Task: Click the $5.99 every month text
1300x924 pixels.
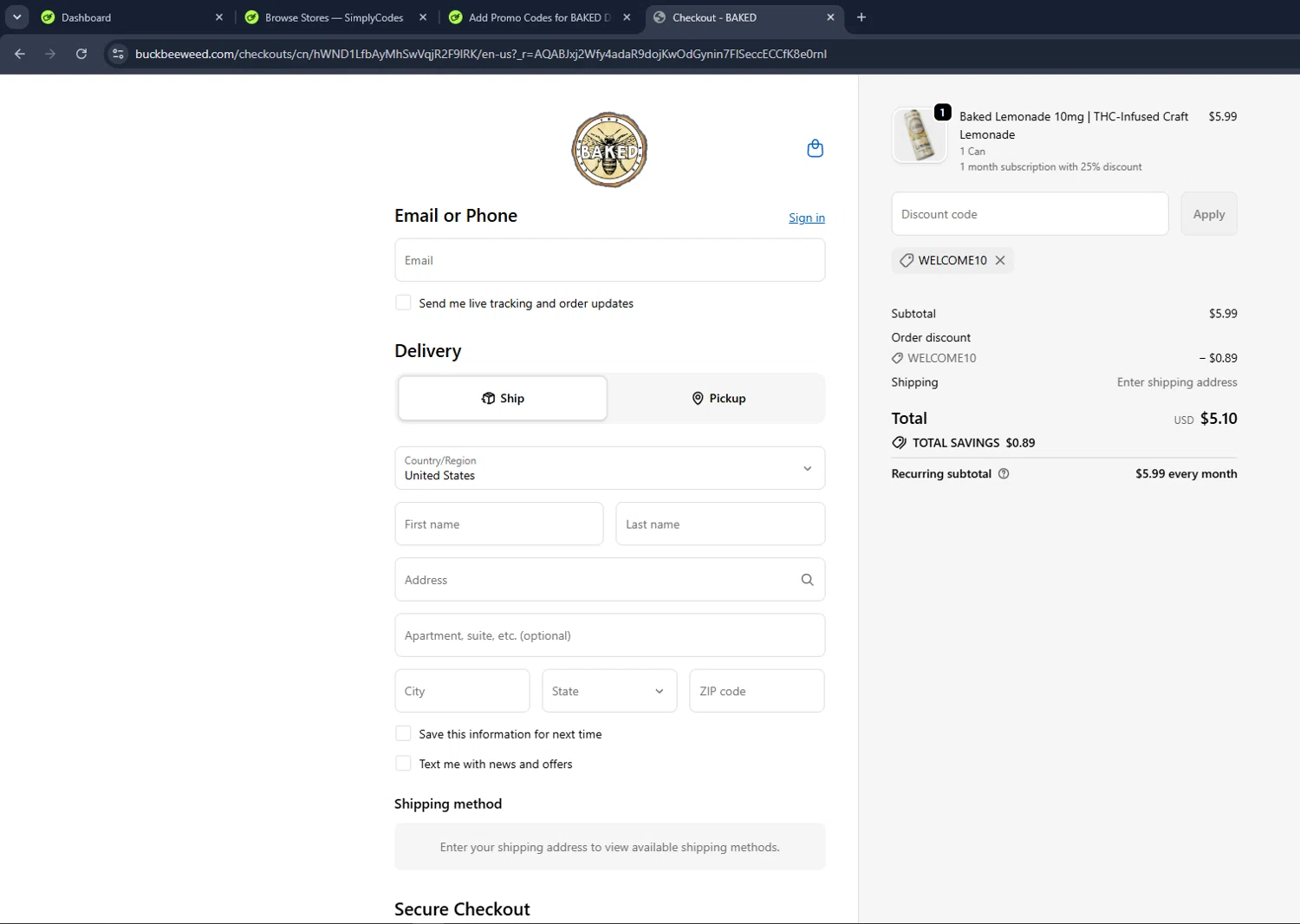Action: [1186, 474]
